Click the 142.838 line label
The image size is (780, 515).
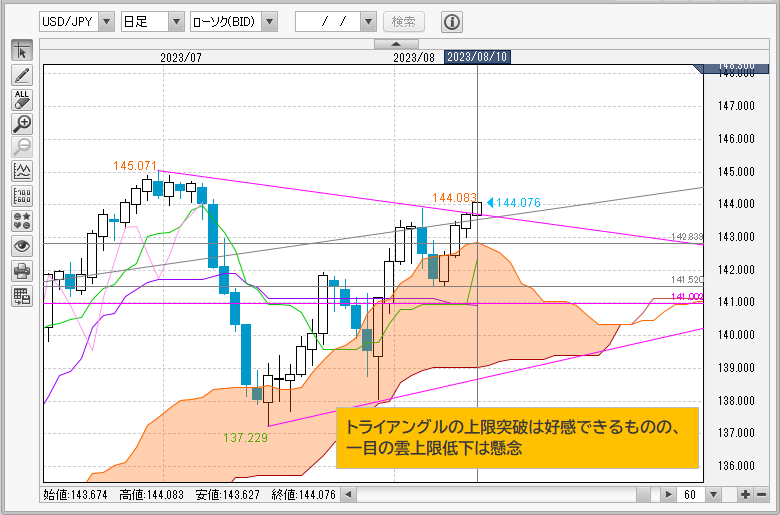pyautogui.click(x=687, y=237)
